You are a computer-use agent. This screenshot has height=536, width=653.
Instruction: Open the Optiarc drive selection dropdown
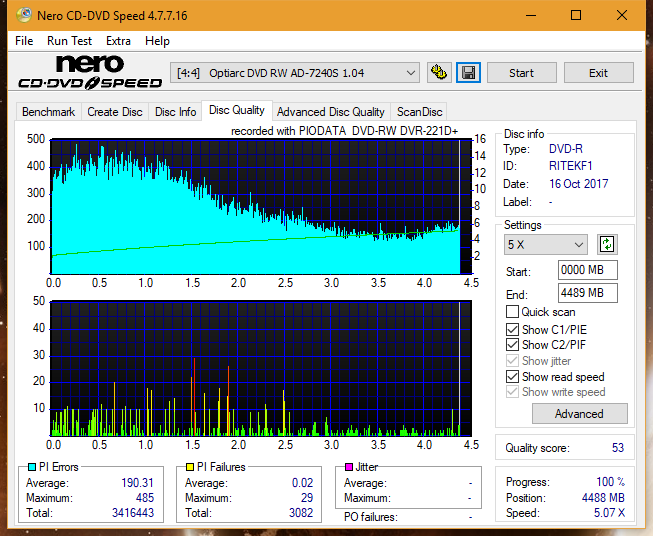(295, 73)
